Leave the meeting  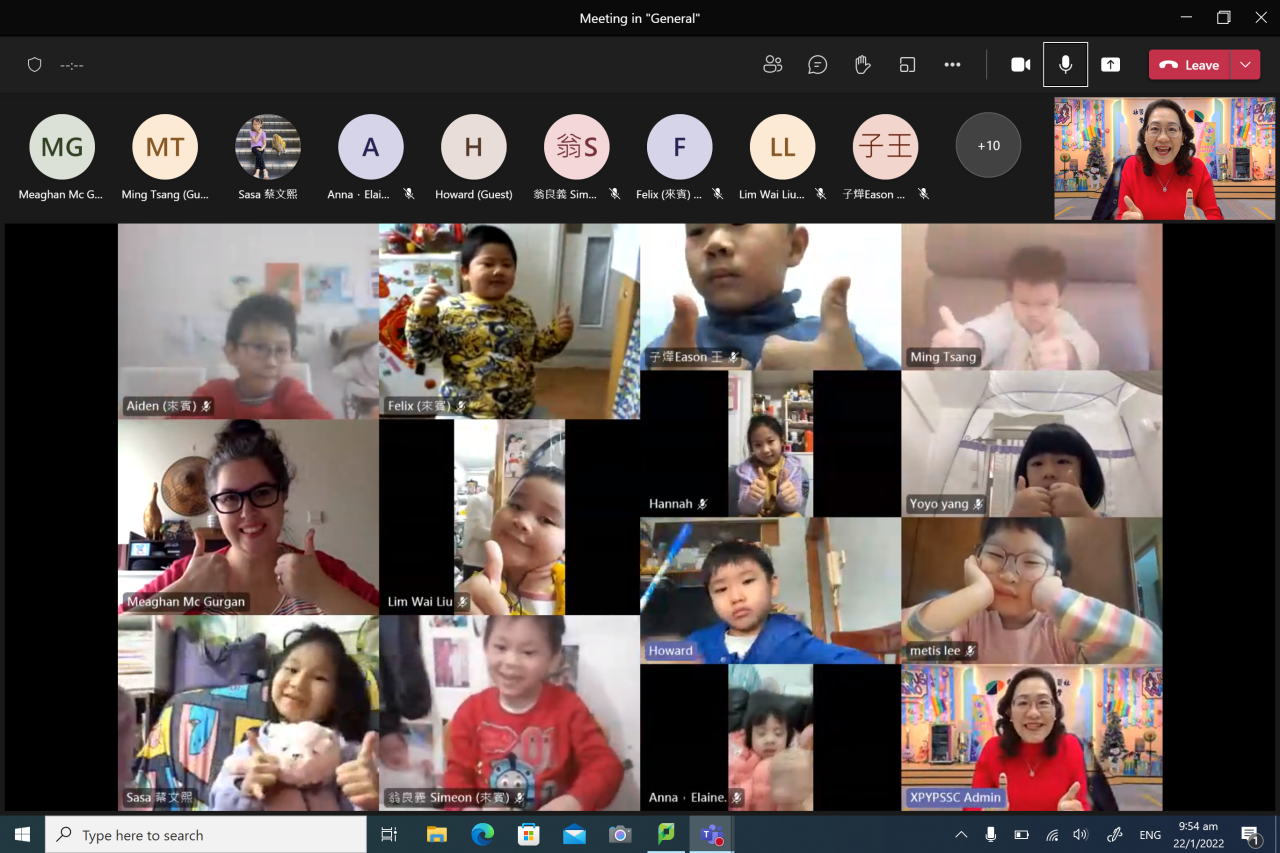click(x=1189, y=65)
